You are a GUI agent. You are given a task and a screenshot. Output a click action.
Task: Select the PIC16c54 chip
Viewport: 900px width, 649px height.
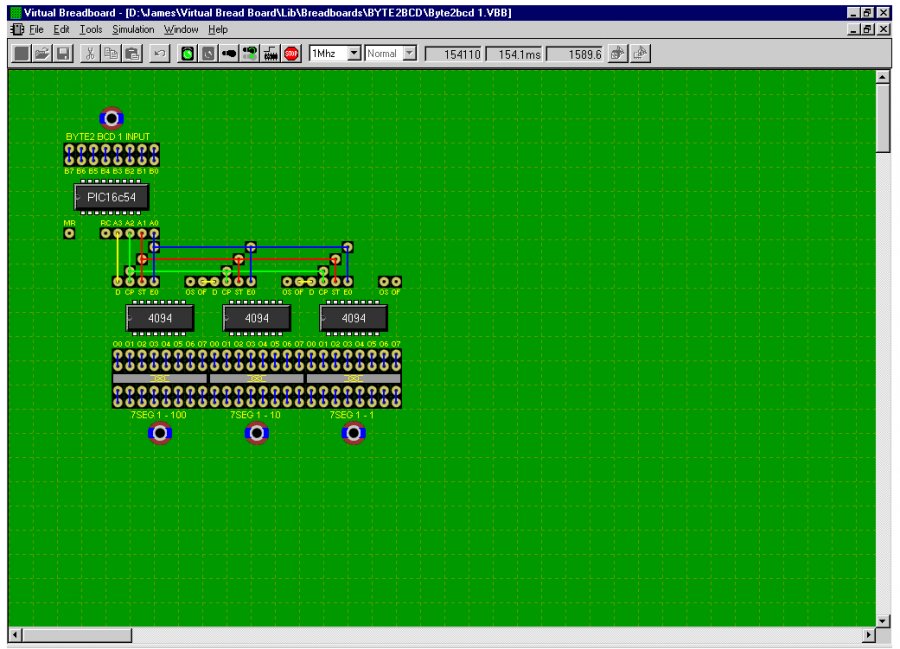point(111,197)
